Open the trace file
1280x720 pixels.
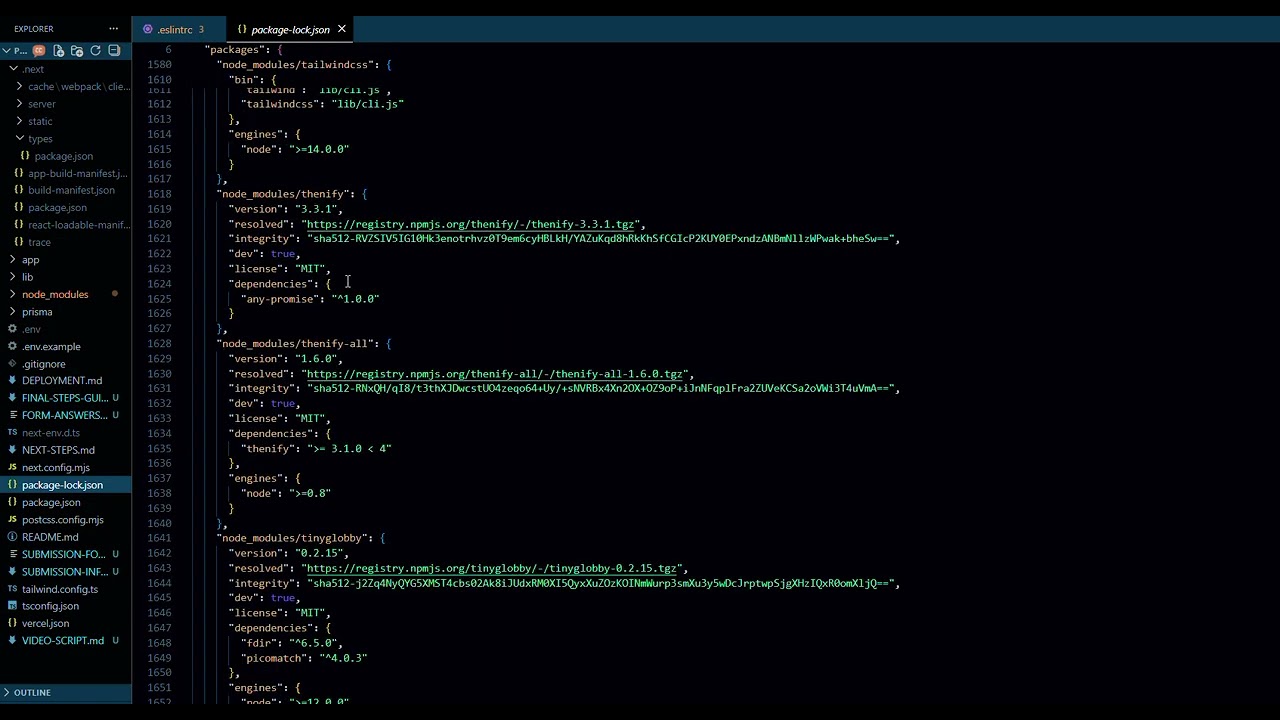(39, 242)
